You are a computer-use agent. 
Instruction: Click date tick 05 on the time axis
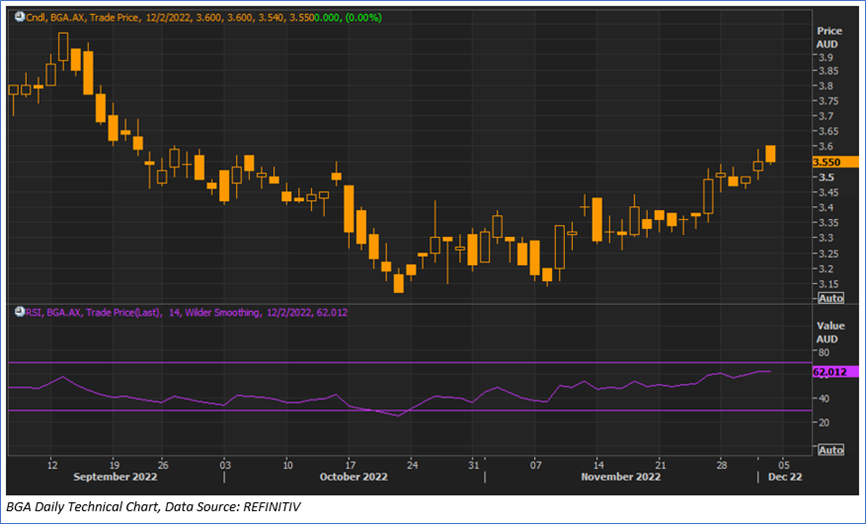click(783, 464)
